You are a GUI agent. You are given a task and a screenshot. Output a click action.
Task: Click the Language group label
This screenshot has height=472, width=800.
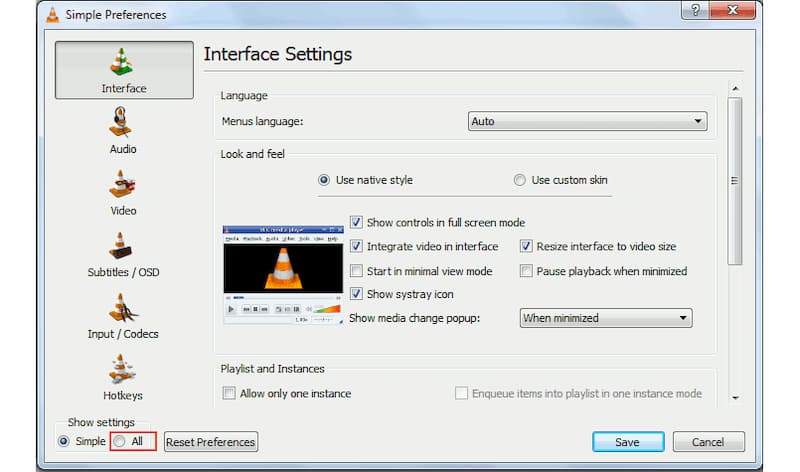tap(244, 95)
